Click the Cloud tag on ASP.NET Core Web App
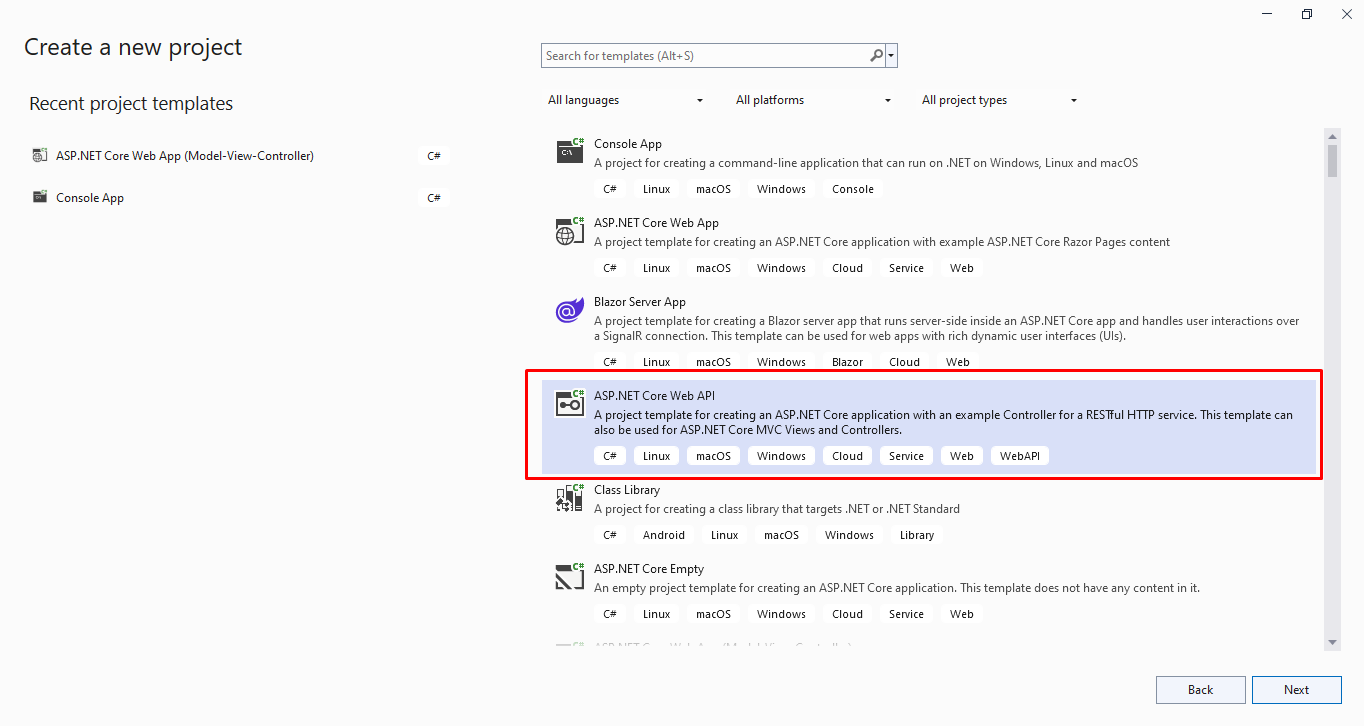Screen dimensions: 1364x726 pyautogui.click(x=847, y=268)
